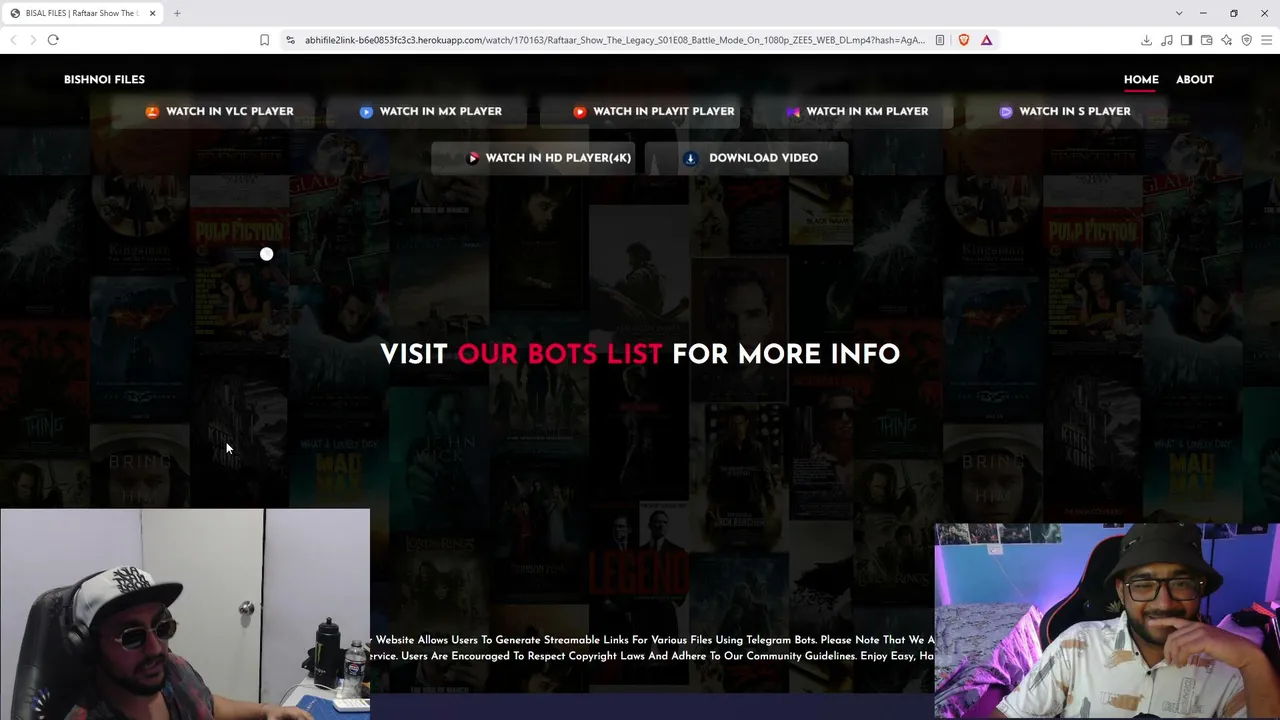Close the BISAL FILES tab
Screen dimensions: 1280x720
pyautogui.click(x=152, y=13)
